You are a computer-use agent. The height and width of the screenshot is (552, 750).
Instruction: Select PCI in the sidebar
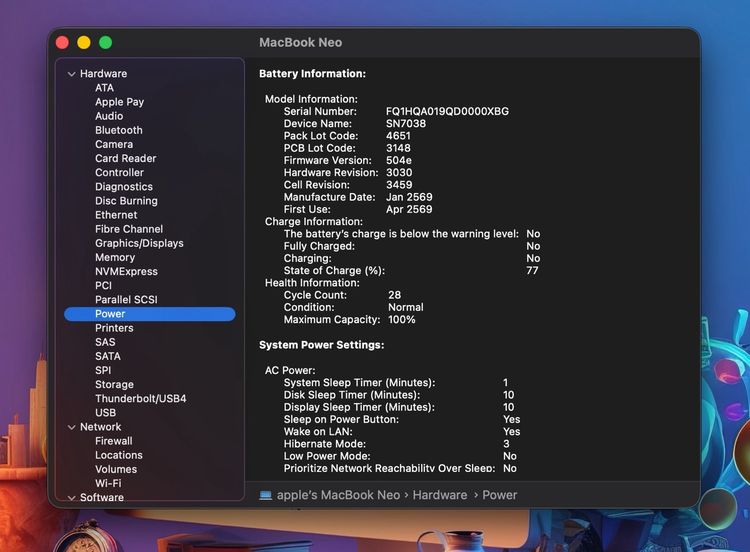[x=103, y=286]
